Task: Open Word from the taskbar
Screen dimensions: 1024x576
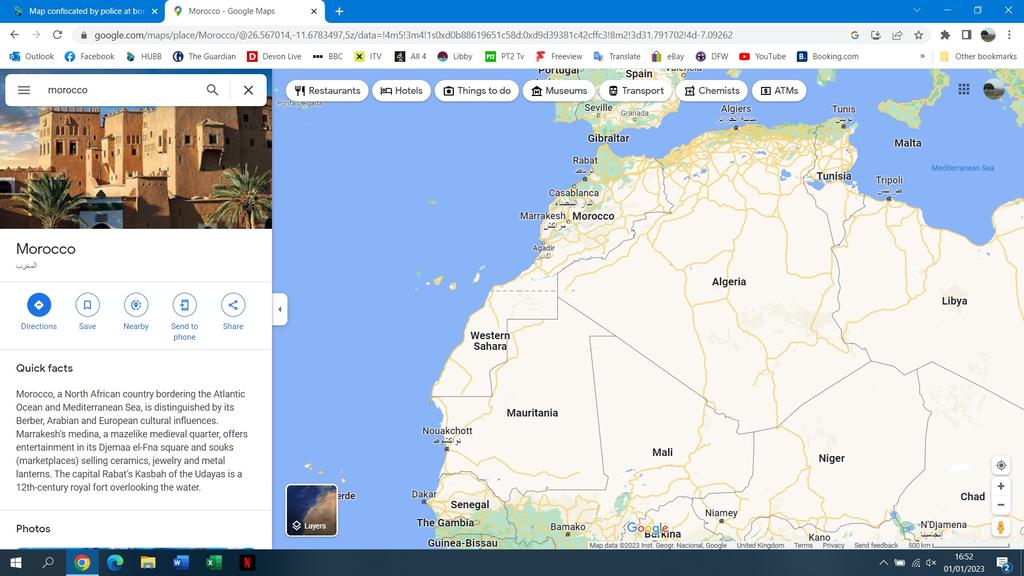Action: click(181, 562)
